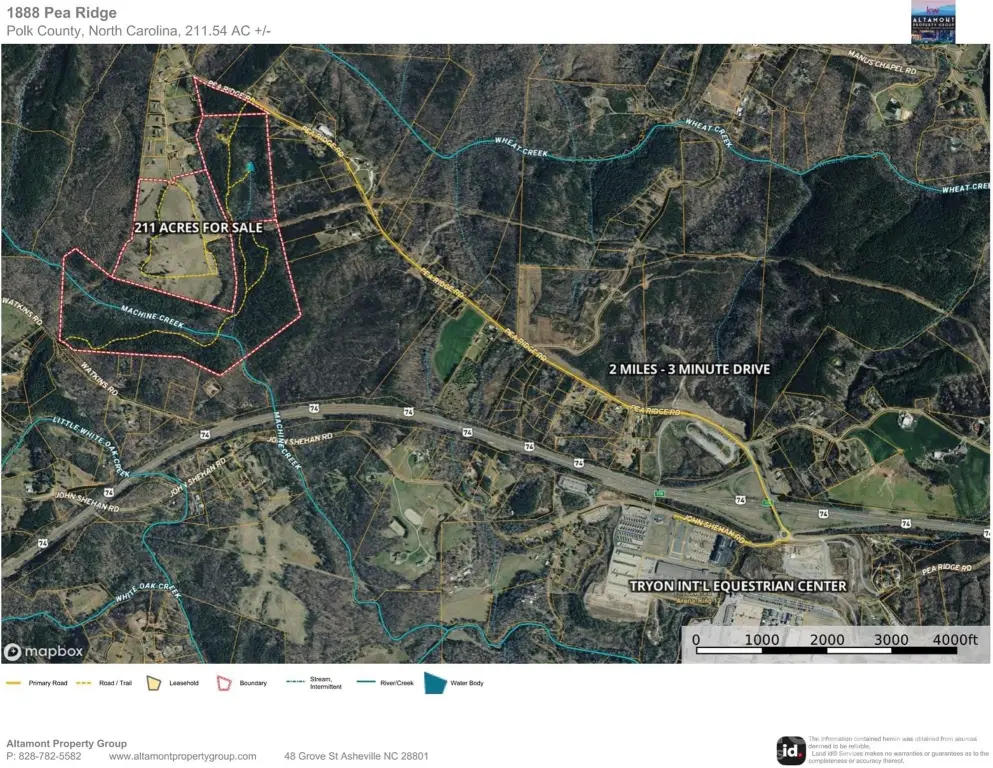Click the Mapbox logo on the map
Image resolution: width=993 pixels, height=768 pixels.
(x=42, y=652)
